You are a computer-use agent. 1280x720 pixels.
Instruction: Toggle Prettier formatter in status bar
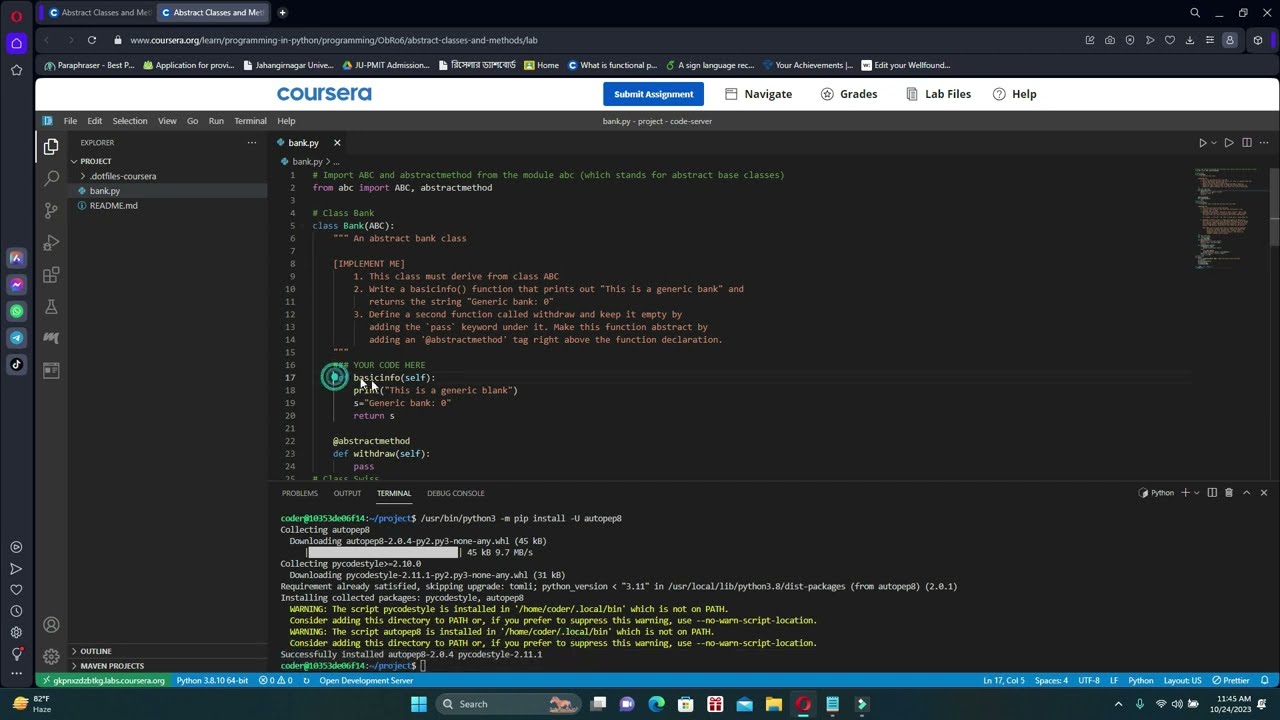coord(1231,681)
